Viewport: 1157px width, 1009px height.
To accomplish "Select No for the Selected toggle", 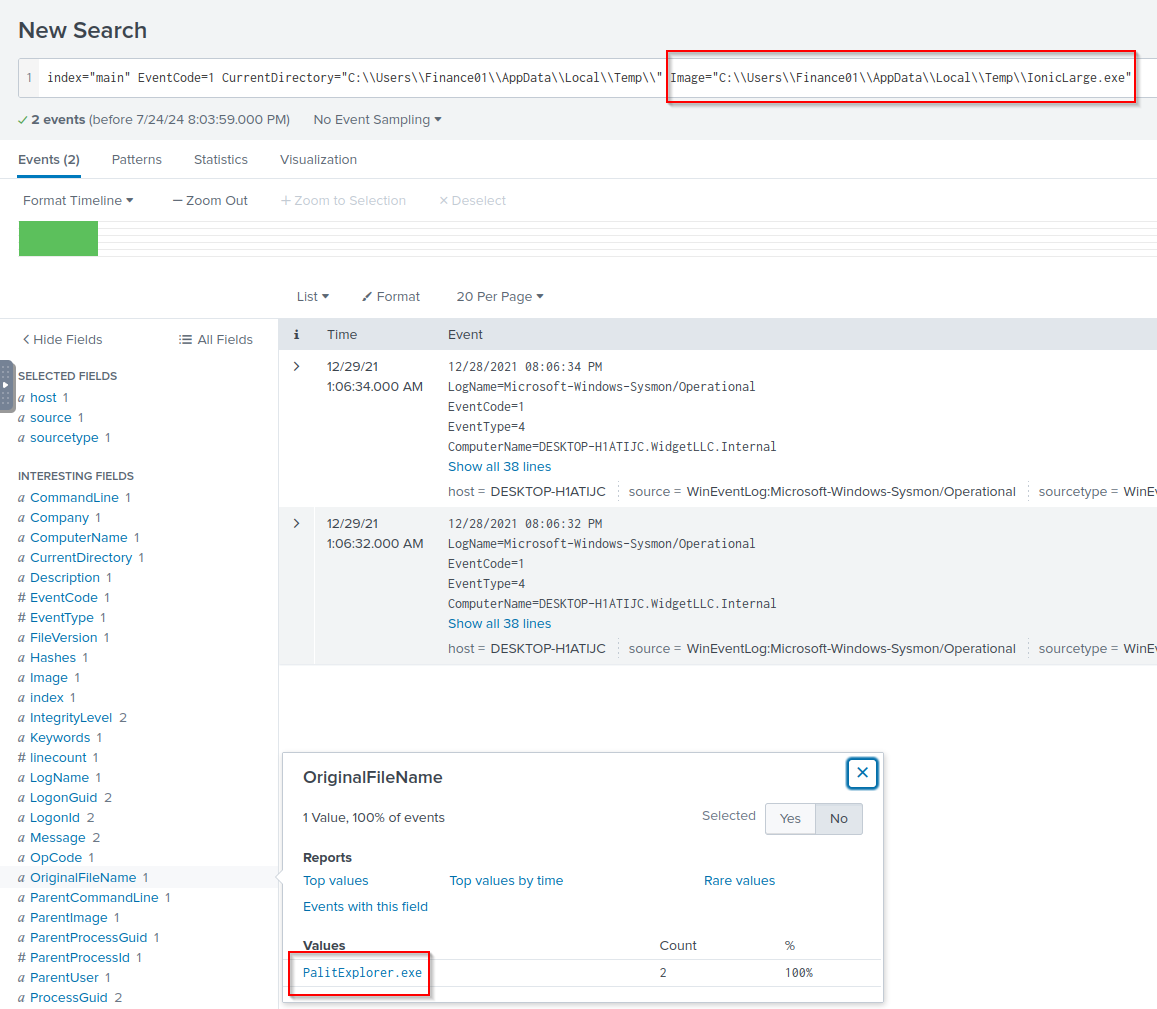I will (838, 818).
